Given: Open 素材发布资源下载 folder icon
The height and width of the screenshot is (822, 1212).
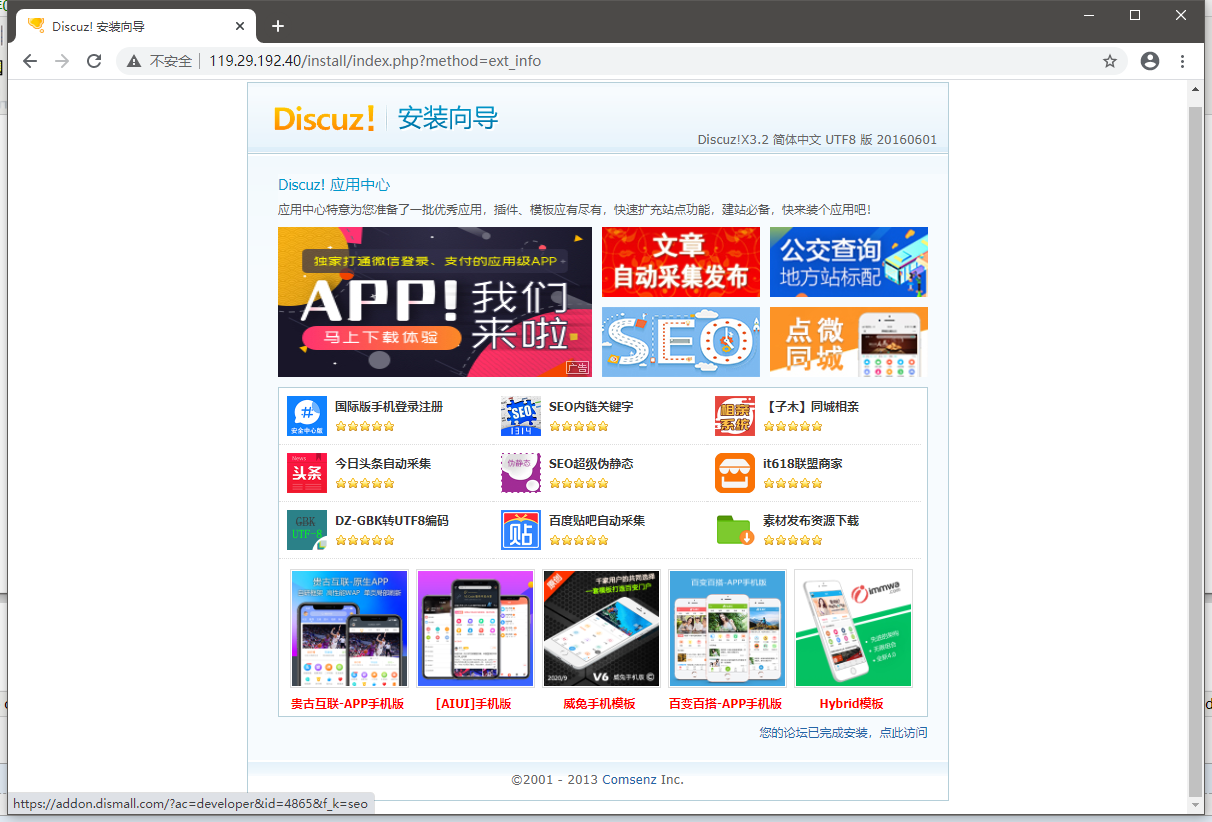Looking at the screenshot, I should pos(735,530).
